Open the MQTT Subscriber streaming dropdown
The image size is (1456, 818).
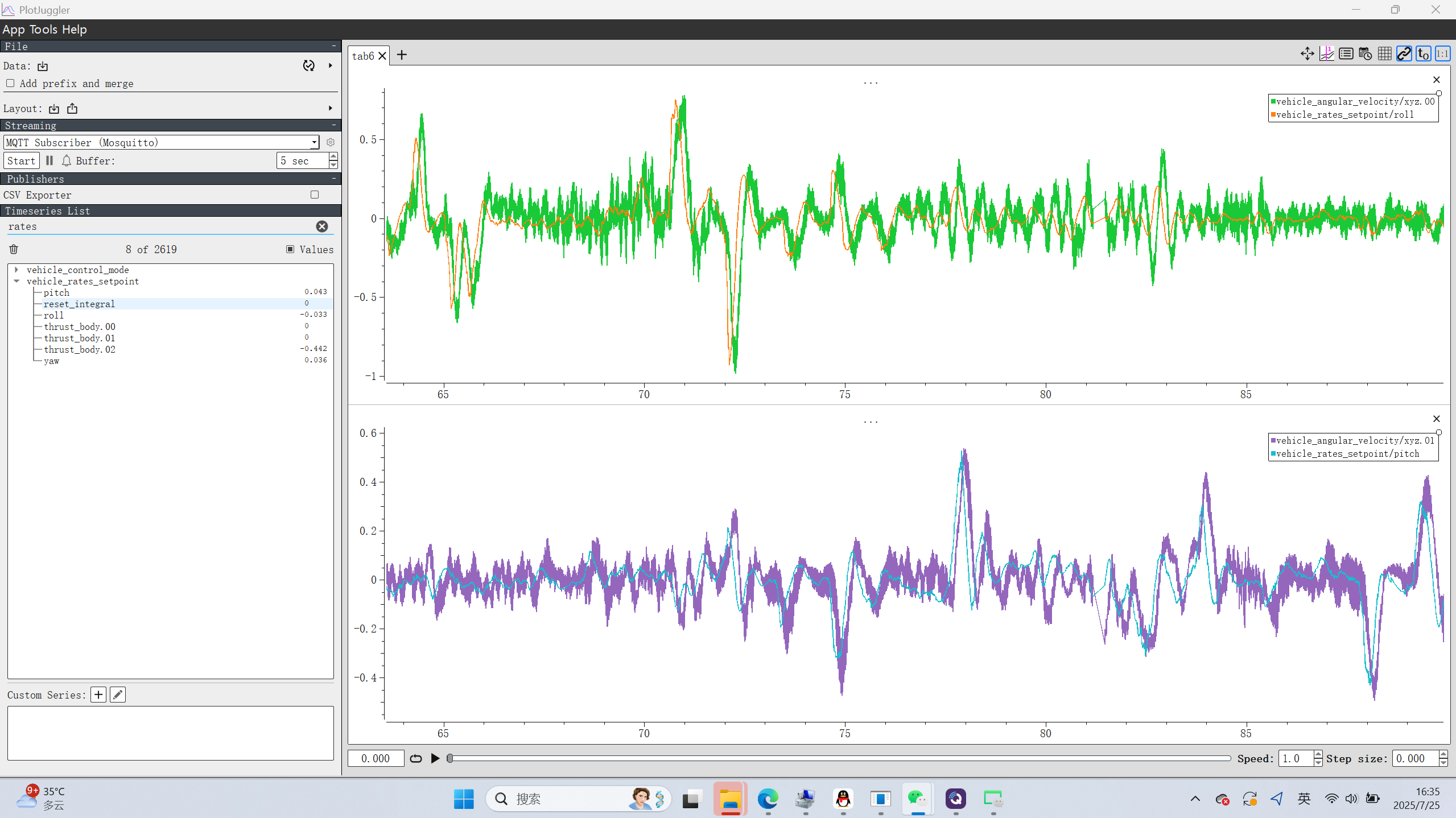pos(161,142)
